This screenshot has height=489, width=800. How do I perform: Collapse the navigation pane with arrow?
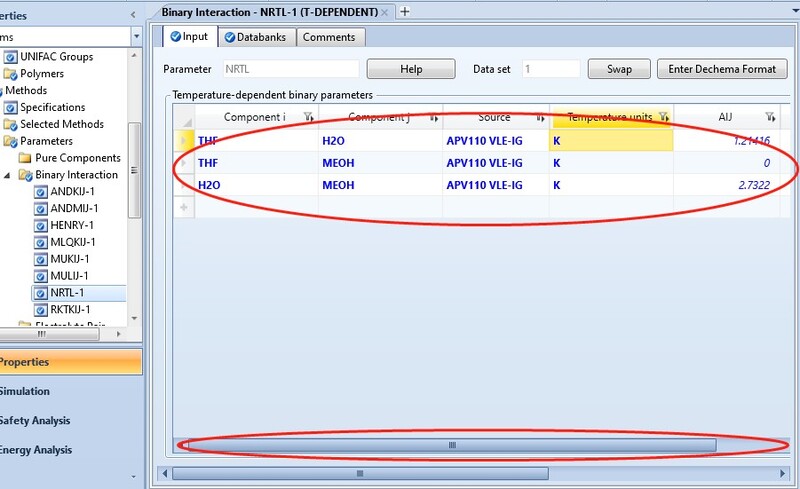click(133, 15)
